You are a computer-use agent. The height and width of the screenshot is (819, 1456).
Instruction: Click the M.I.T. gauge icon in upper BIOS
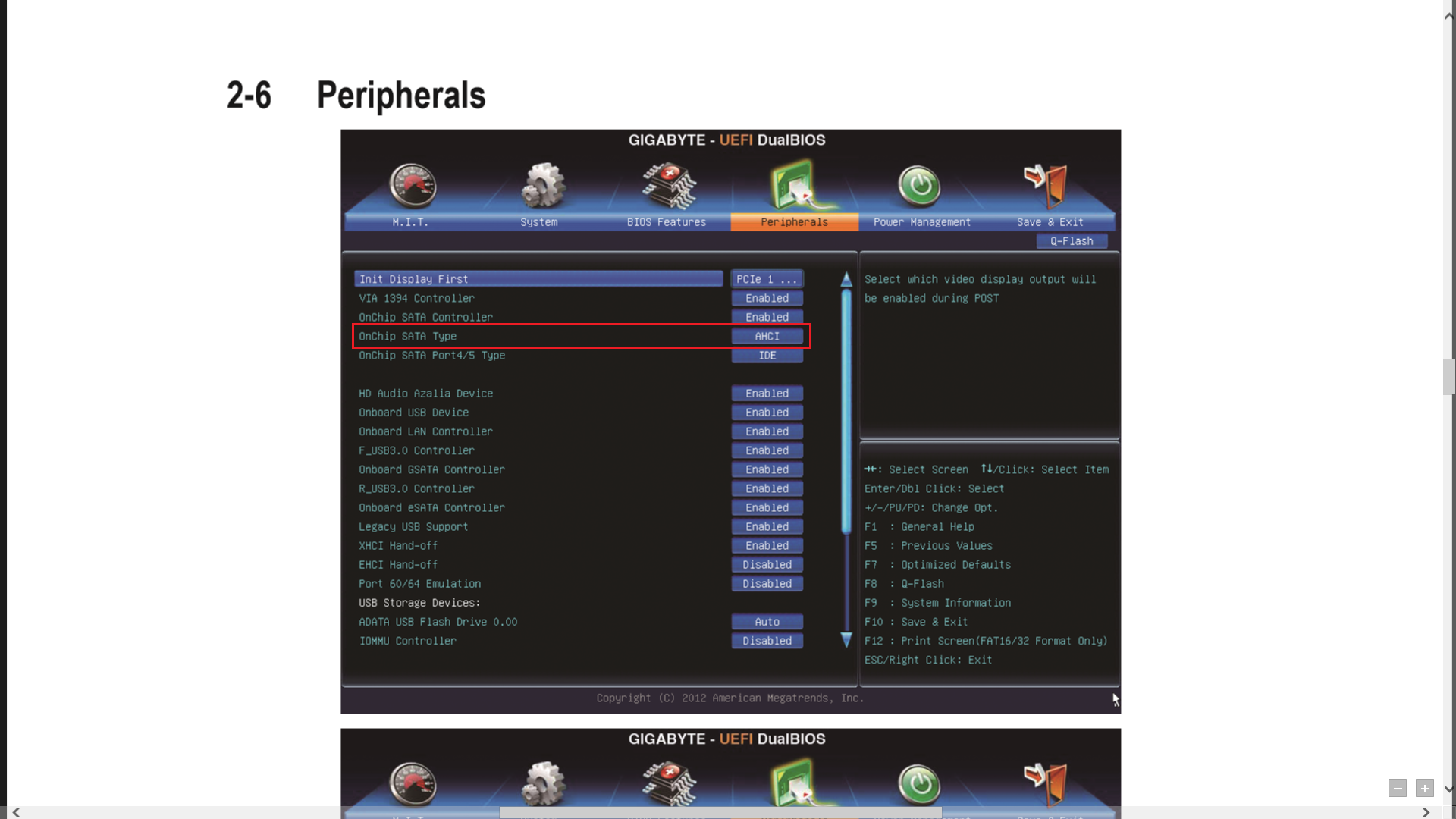click(x=413, y=186)
